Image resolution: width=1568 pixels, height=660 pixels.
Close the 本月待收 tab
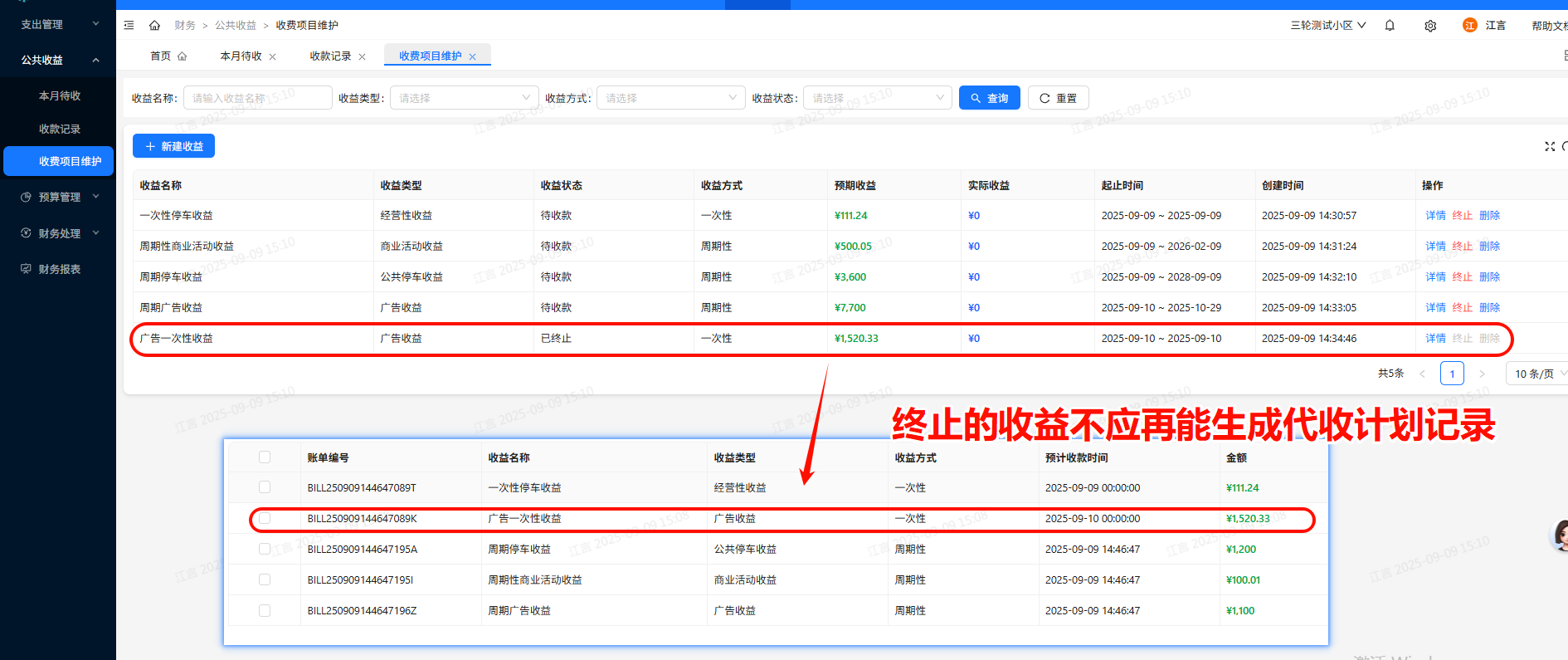click(x=273, y=57)
